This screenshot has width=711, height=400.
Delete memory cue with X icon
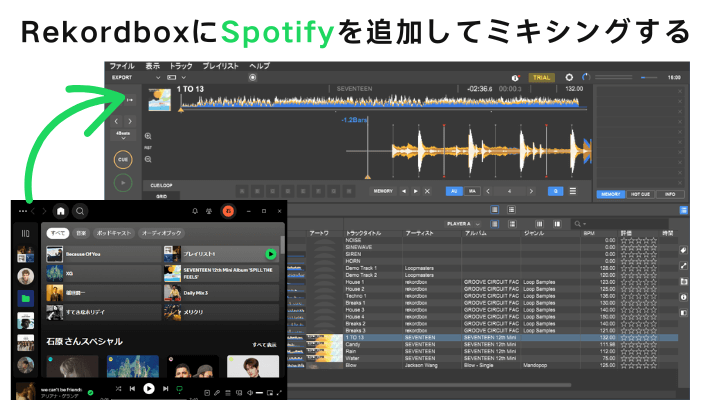click(427, 191)
